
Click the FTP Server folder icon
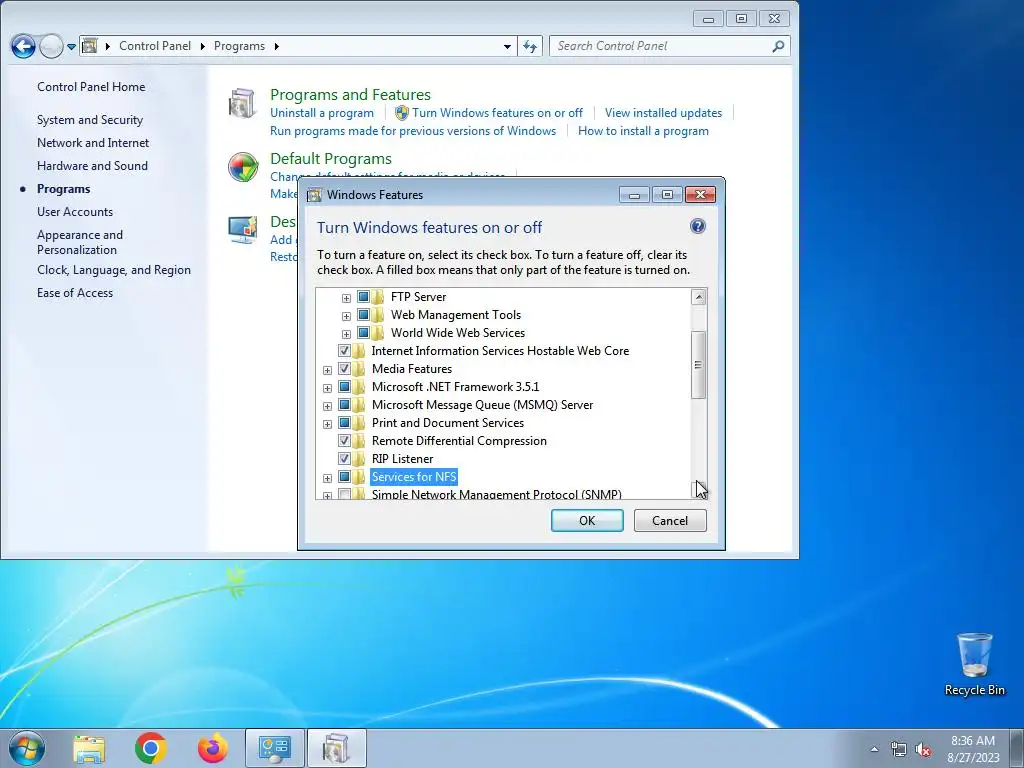tap(378, 297)
